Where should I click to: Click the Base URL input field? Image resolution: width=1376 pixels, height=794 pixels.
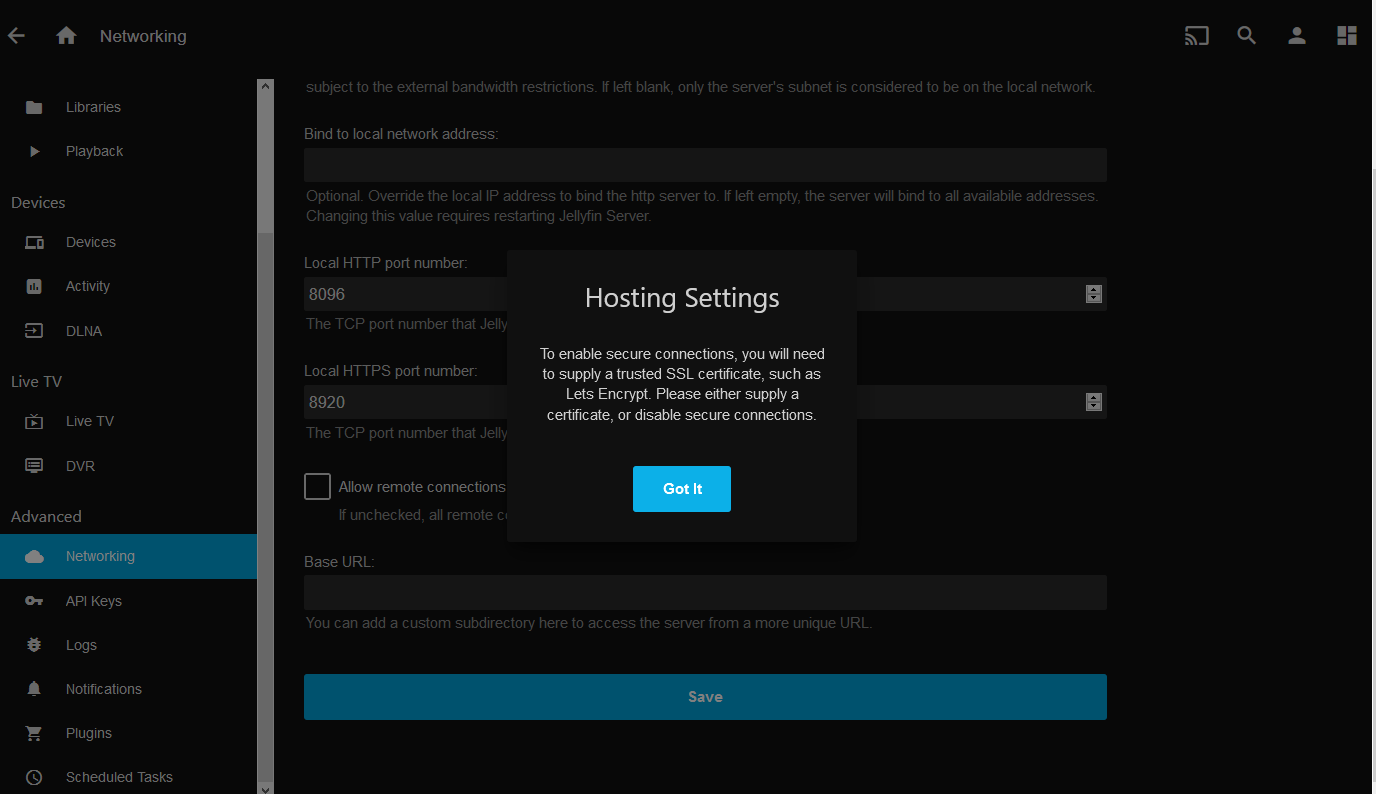(705, 592)
